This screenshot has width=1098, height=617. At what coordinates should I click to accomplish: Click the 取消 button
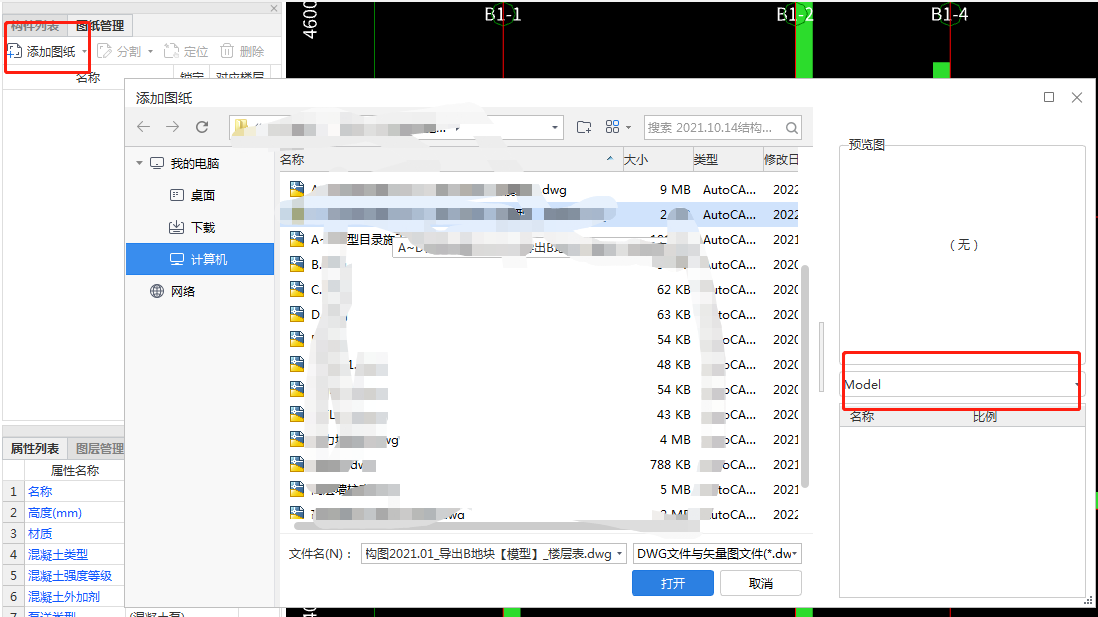tap(760, 583)
